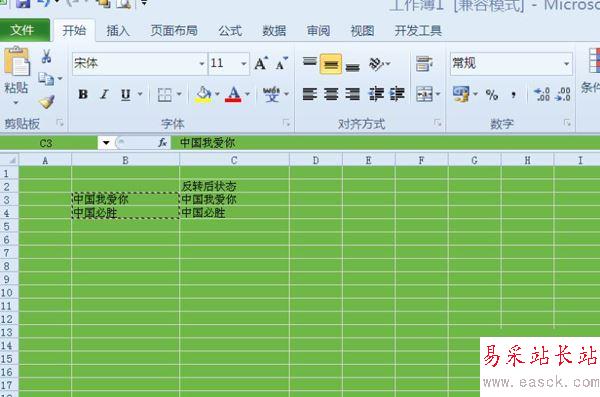Toggle italic formatting
600x397 pixels.
[x=104, y=94]
